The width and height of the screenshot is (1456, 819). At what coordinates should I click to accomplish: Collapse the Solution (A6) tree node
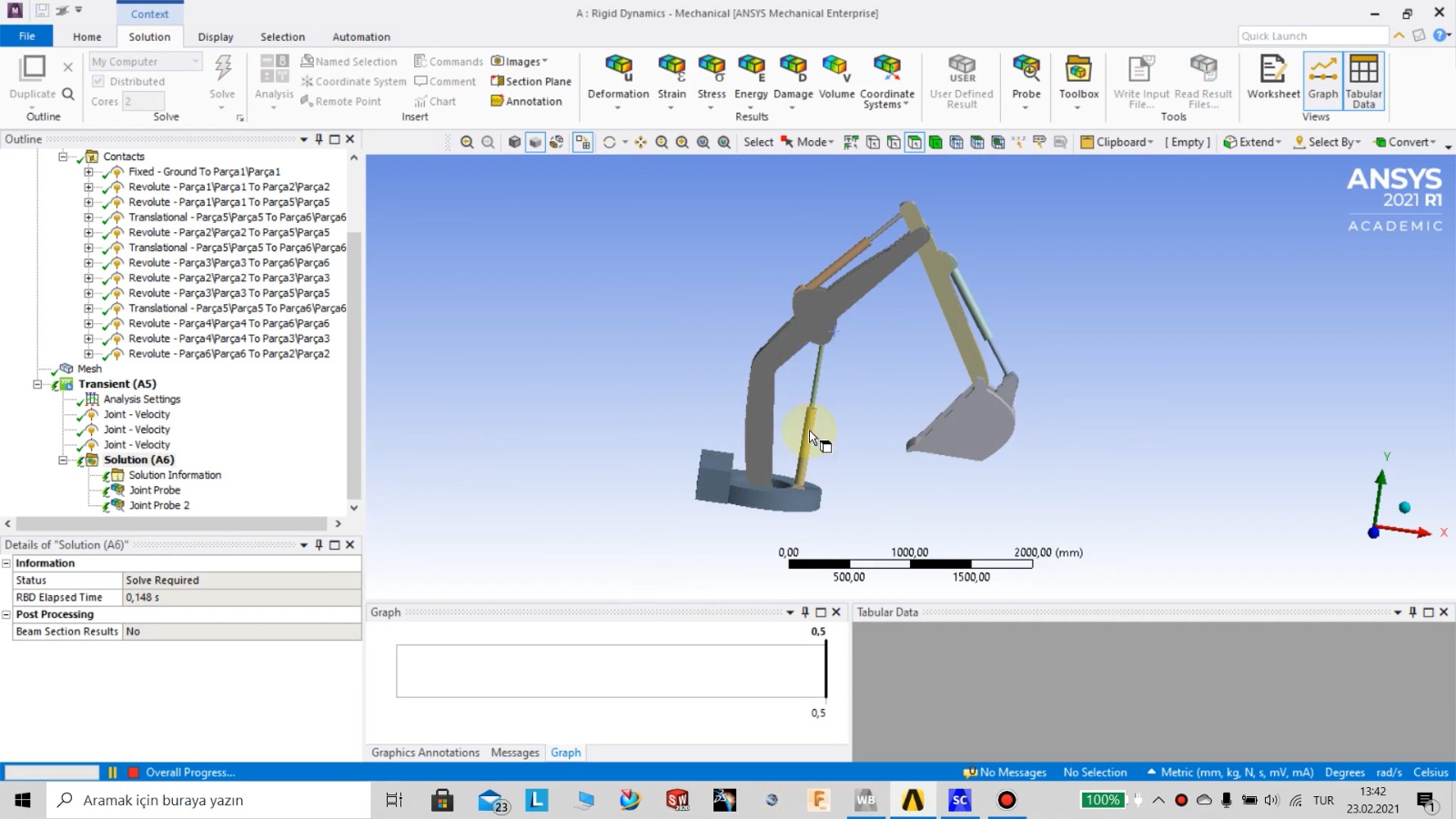[63, 460]
